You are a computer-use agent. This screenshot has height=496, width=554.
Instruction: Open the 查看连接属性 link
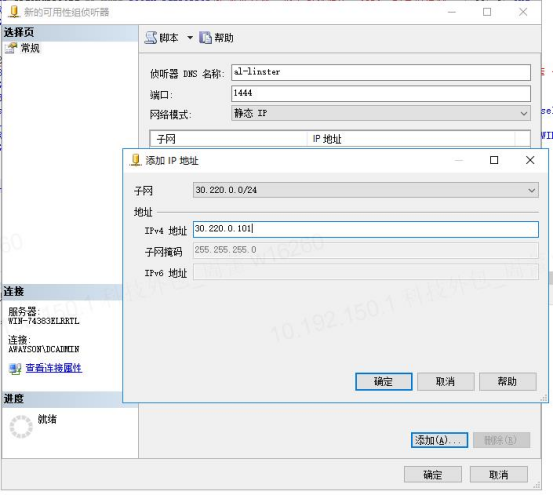point(54,368)
